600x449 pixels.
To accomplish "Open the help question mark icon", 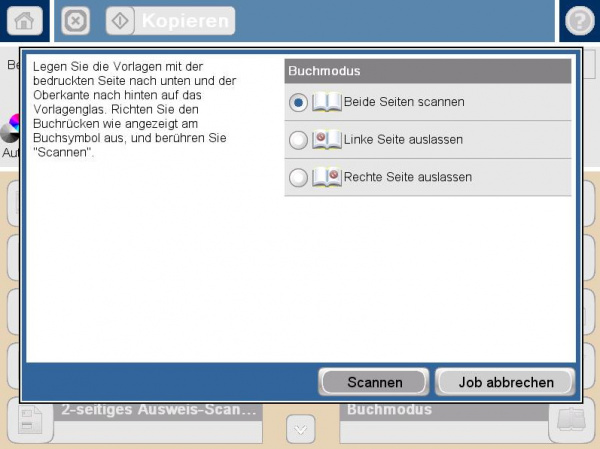I will 580,21.
